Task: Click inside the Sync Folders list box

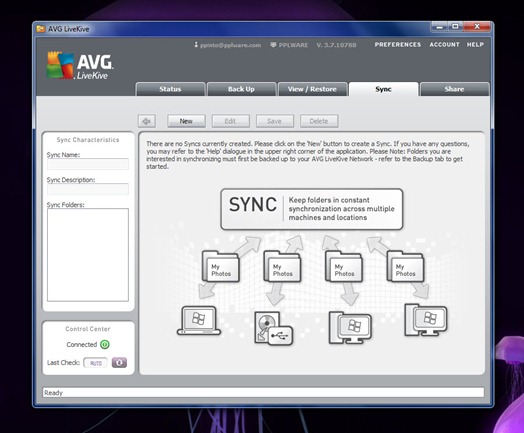Action: (88, 255)
